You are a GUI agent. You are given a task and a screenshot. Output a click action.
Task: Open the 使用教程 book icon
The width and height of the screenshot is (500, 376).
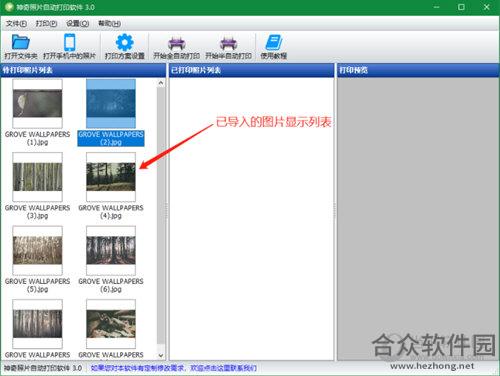[x=274, y=42]
